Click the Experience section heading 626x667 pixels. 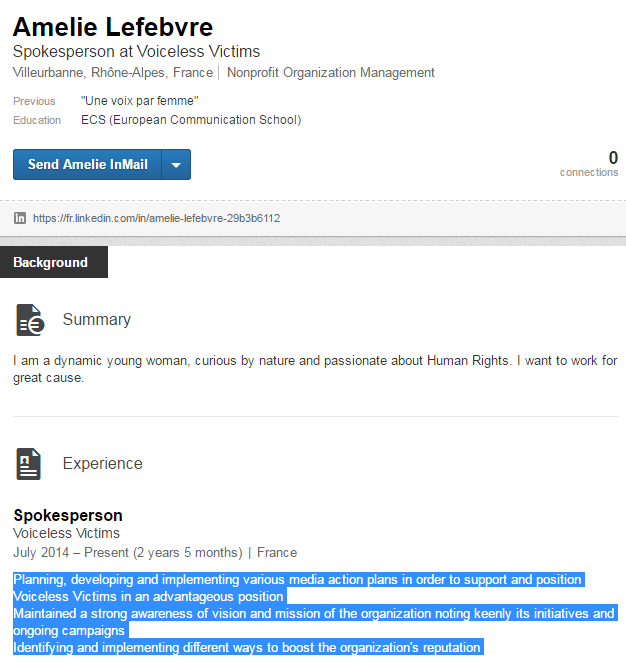tap(102, 464)
